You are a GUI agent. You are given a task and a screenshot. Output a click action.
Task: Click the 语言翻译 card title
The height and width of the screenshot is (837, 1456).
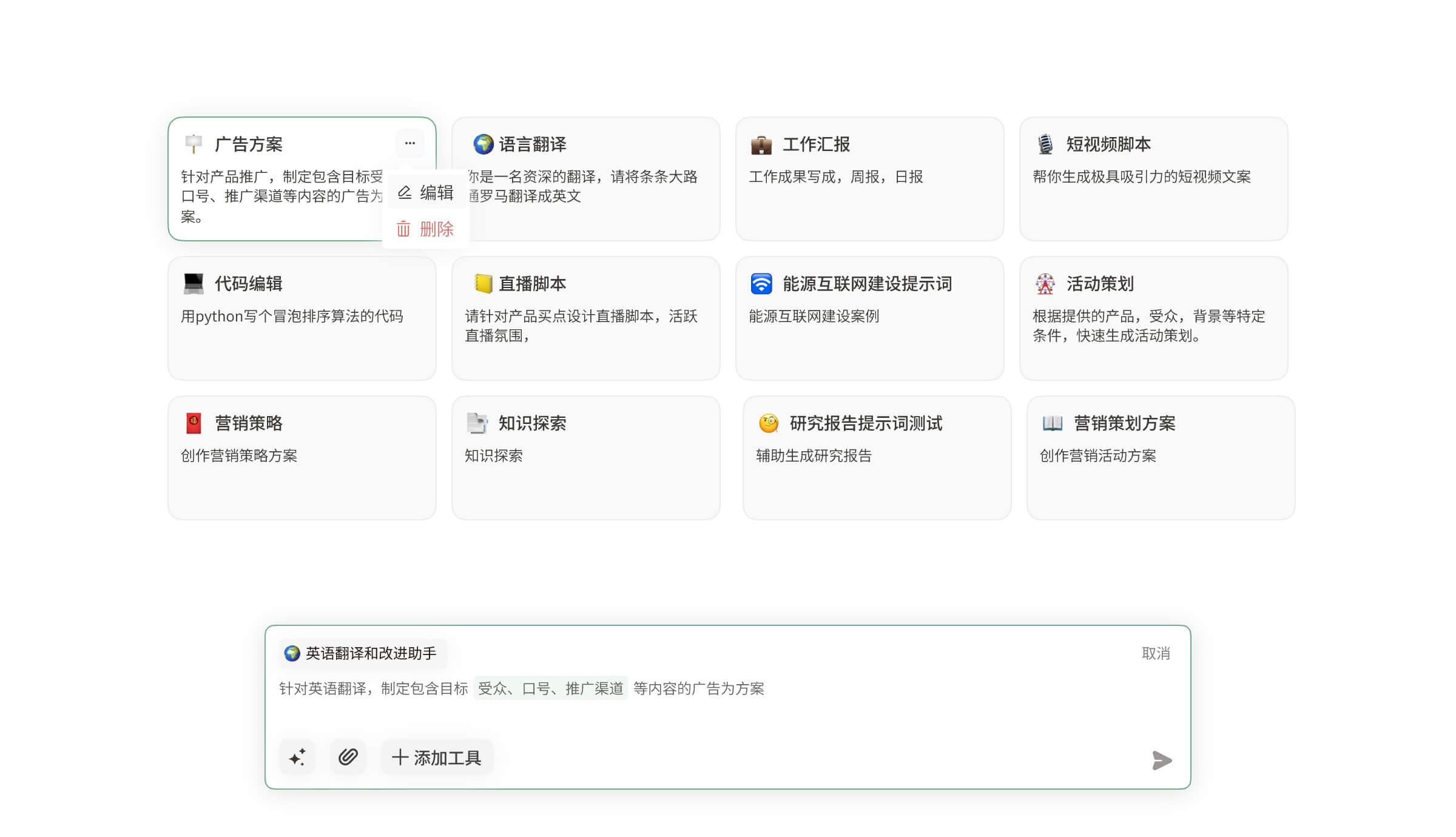533,144
